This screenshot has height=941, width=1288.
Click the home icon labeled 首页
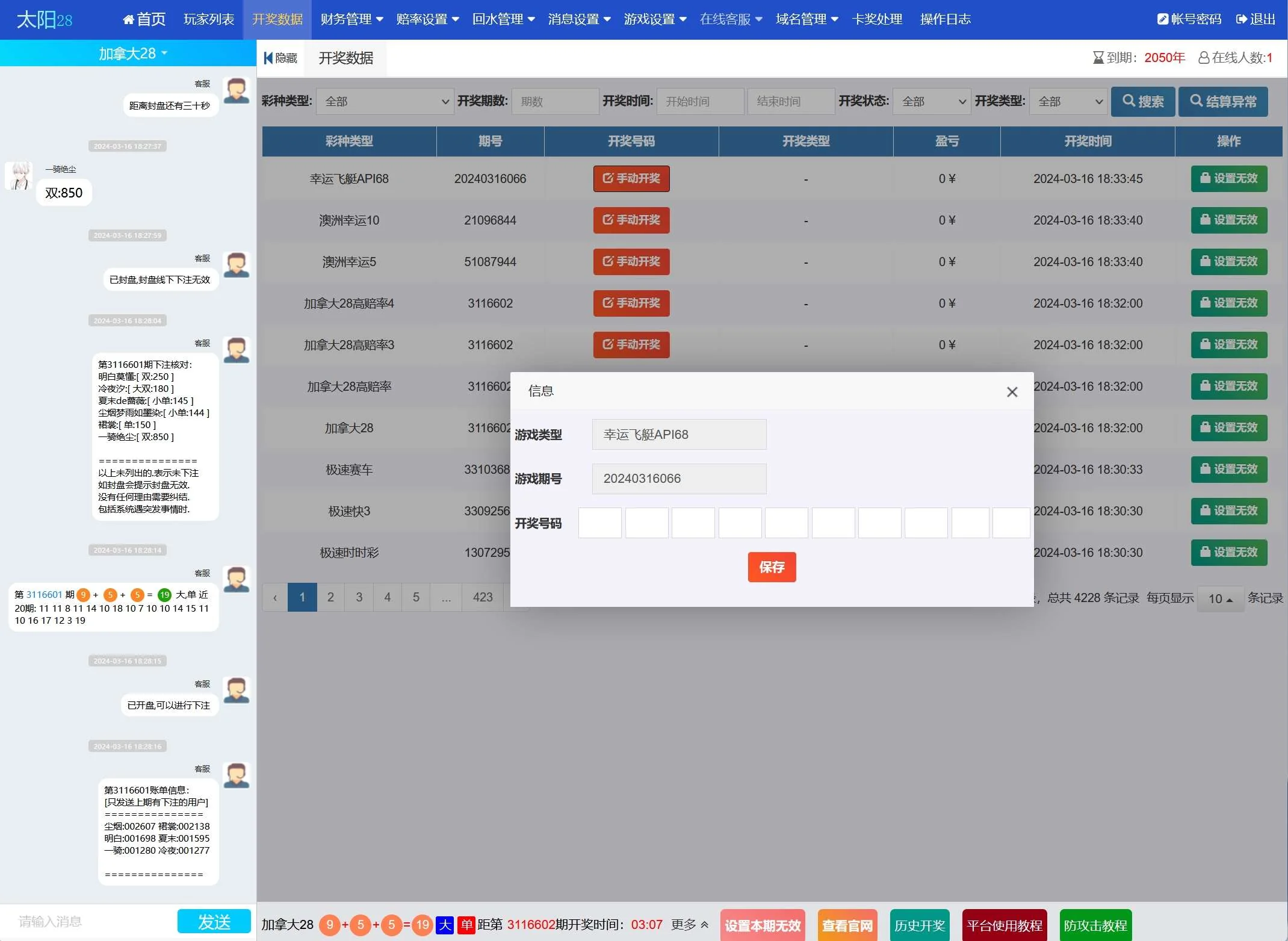(x=128, y=19)
